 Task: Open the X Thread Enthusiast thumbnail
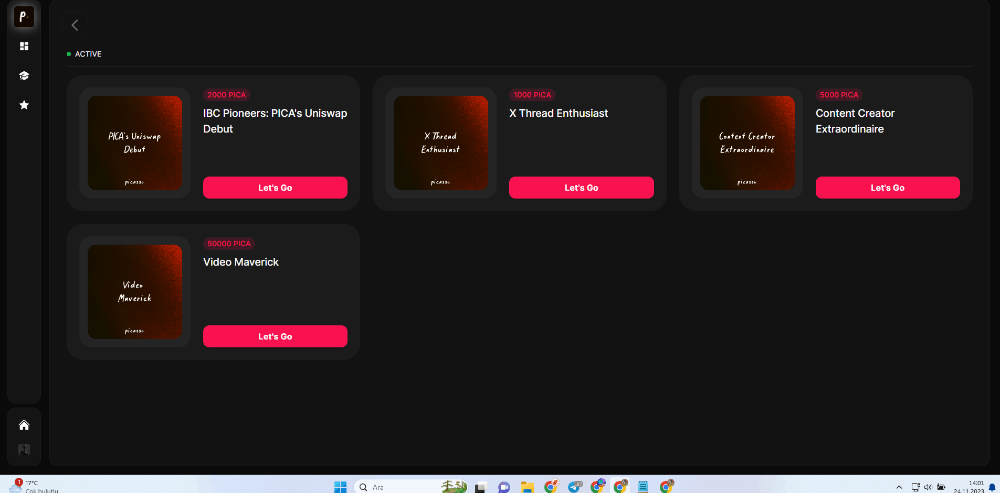(441, 143)
